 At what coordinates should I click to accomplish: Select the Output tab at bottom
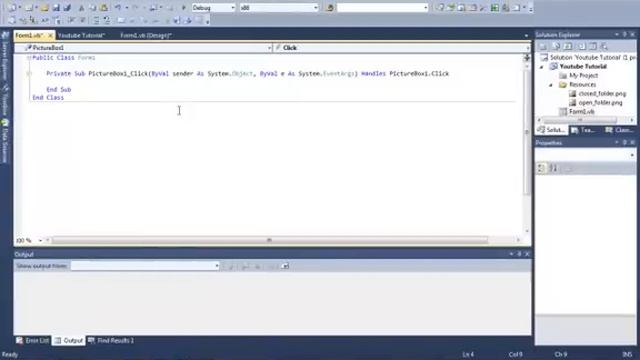(x=69, y=340)
